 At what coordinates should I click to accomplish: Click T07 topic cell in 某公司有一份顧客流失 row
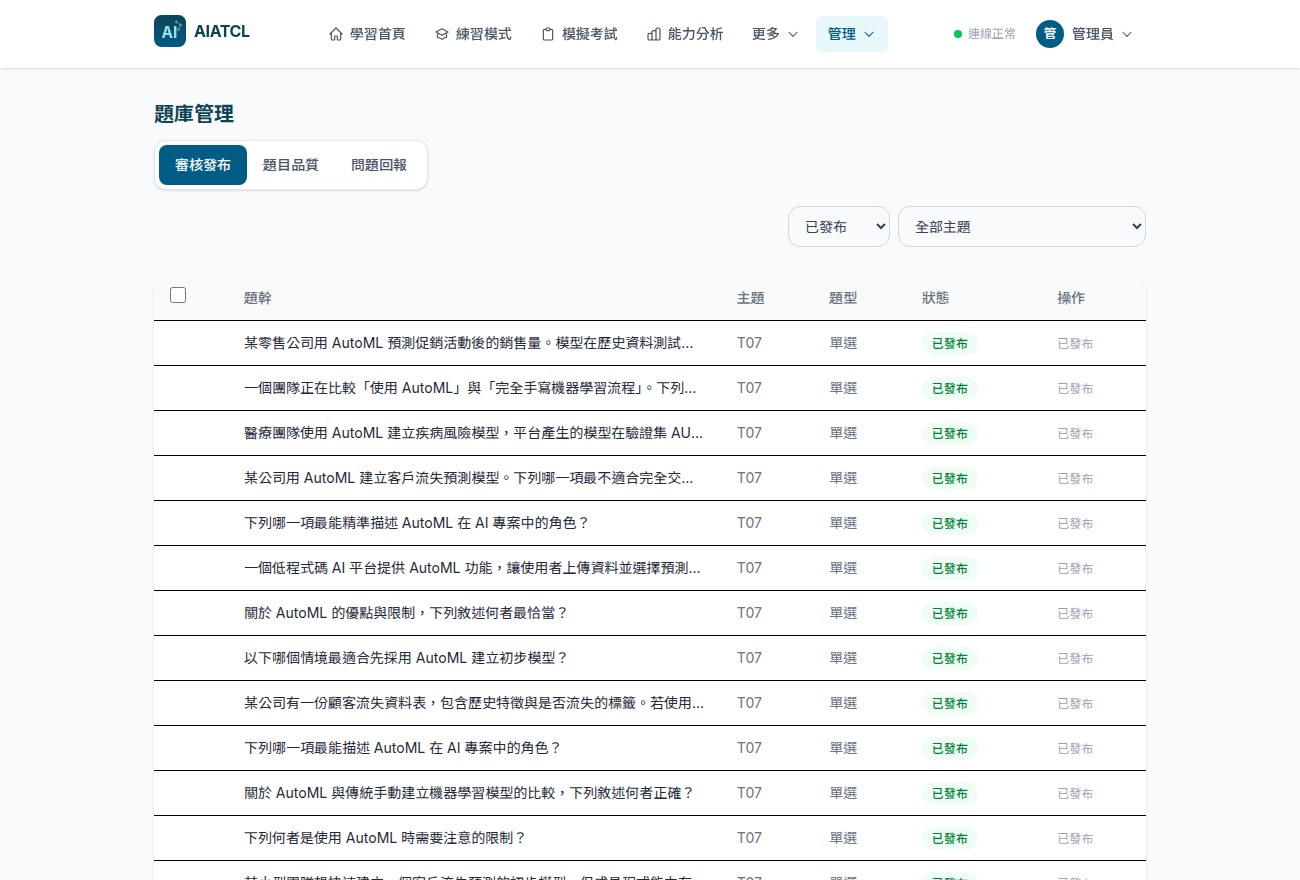coord(749,703)
